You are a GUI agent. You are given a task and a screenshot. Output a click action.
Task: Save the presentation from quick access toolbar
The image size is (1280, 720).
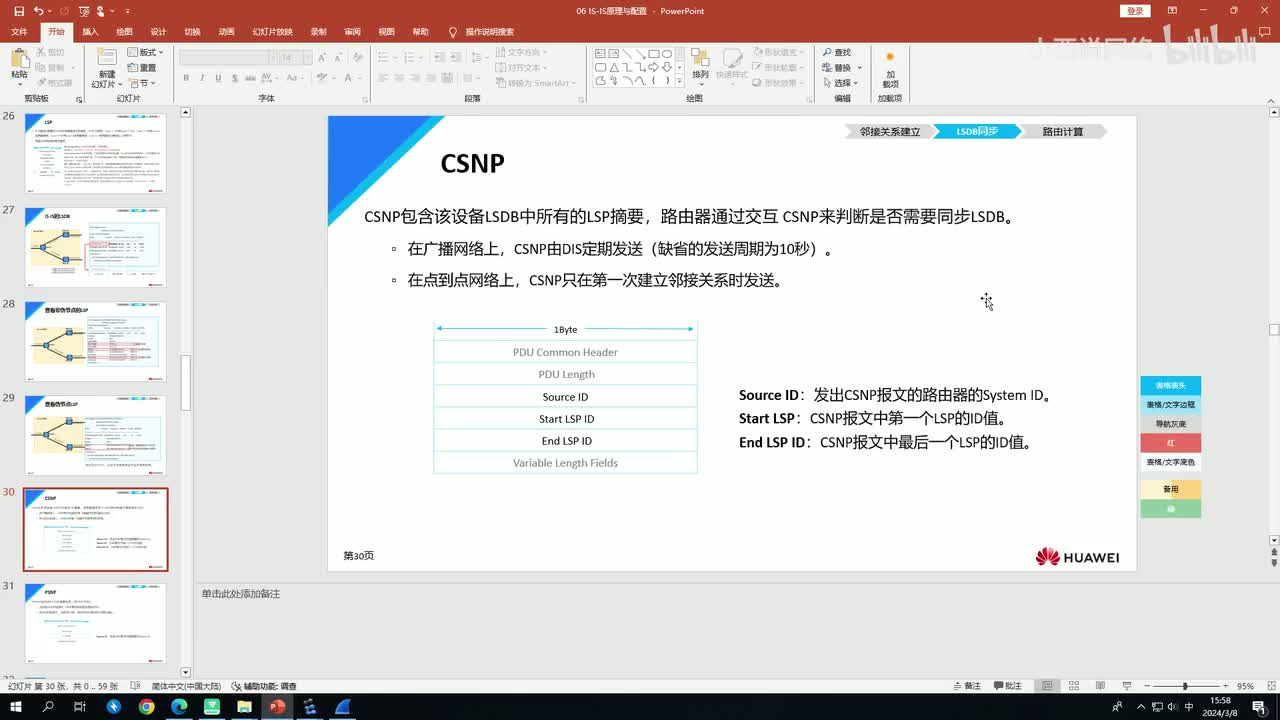(17, 11)
